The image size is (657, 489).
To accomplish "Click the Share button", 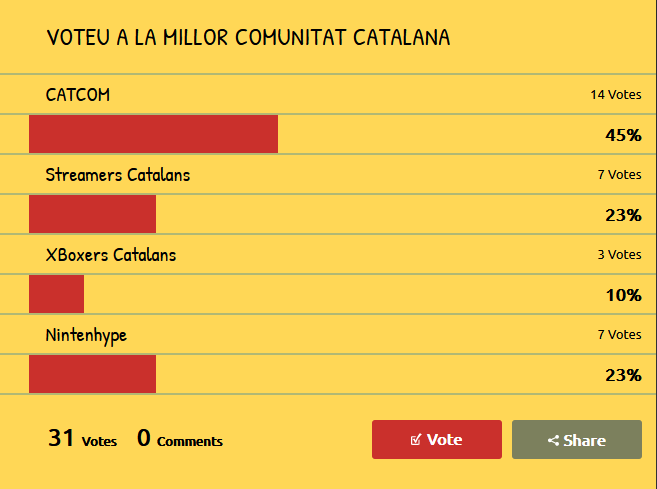I will point(577,439).
